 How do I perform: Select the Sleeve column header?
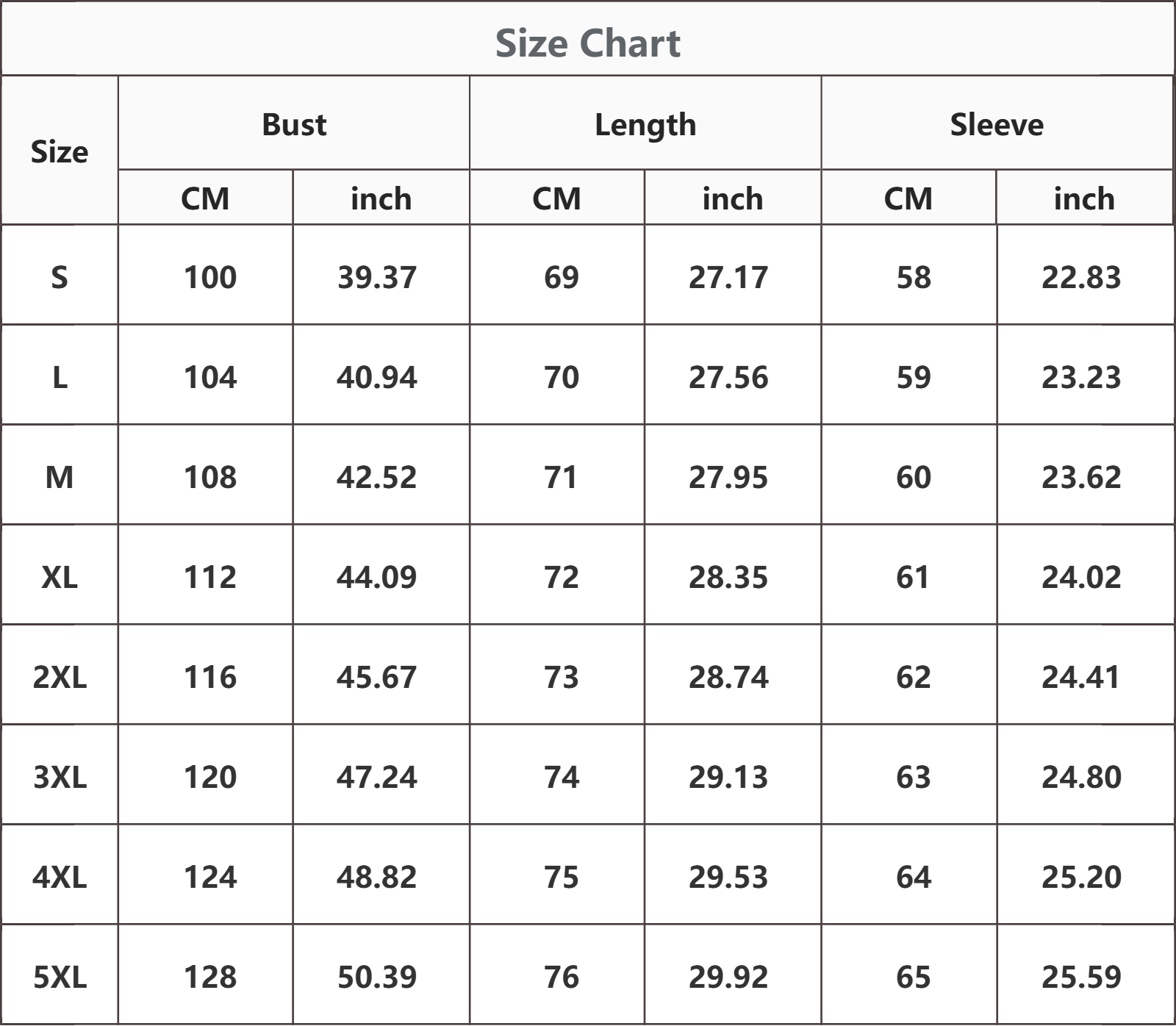[997, 124]
